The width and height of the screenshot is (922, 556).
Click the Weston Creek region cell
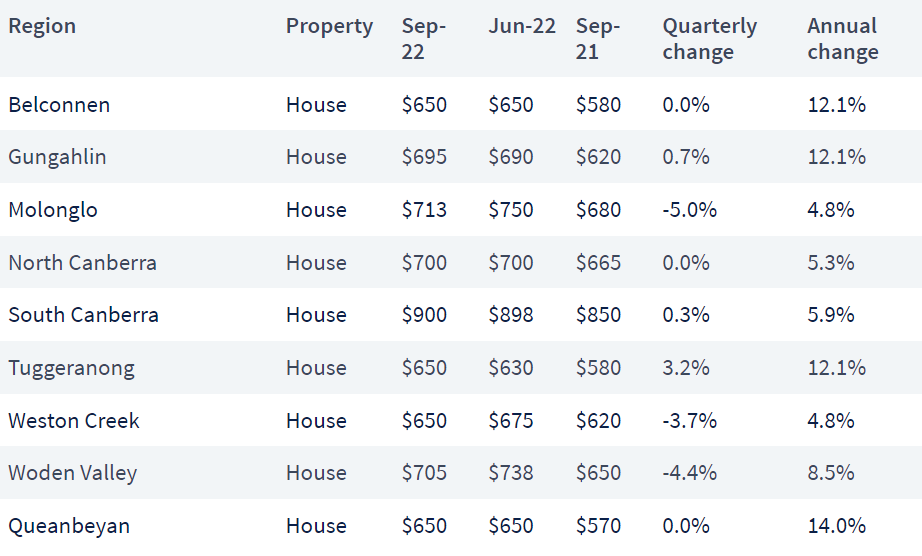(x=74, y=420)
